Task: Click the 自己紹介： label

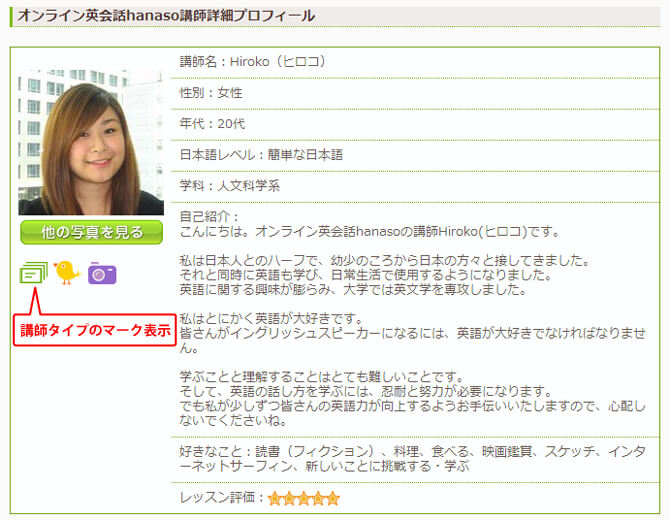Action: pos(209,216)
